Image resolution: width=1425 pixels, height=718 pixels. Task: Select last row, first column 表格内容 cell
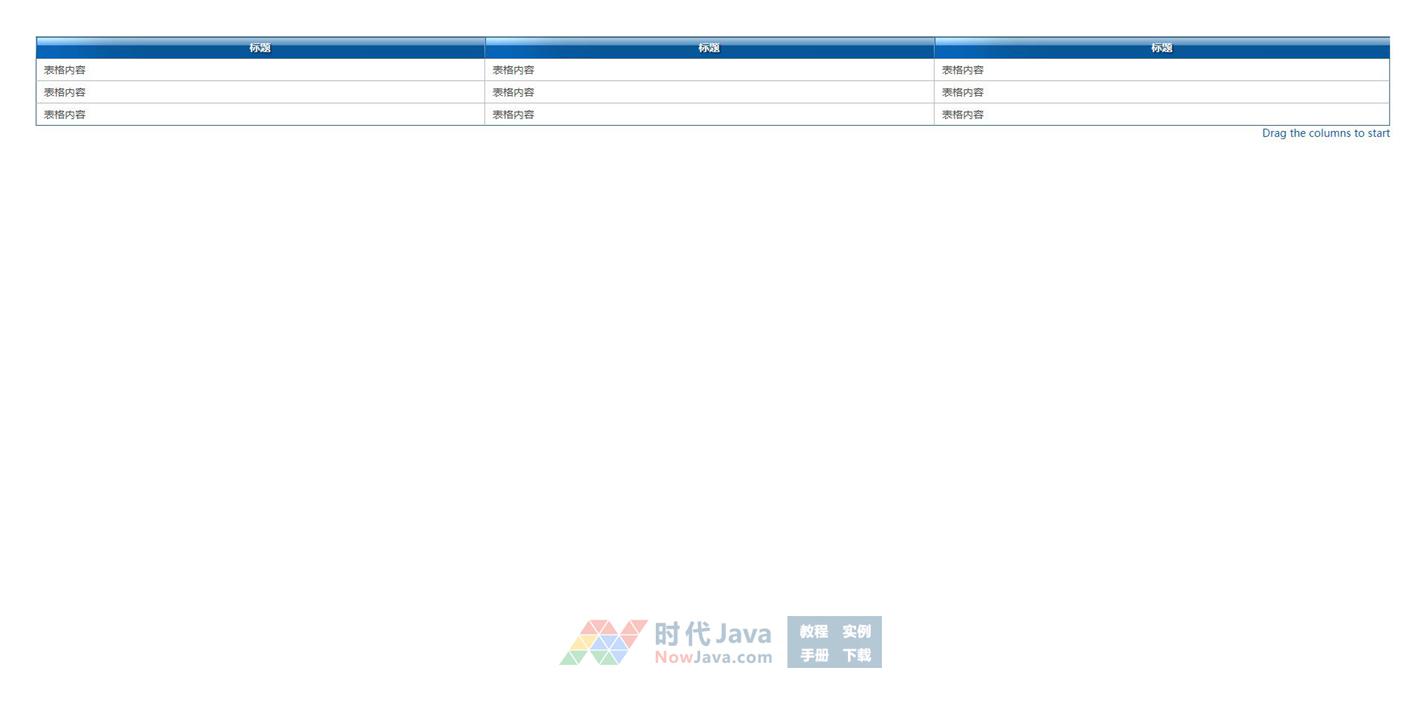tap(65, 114)
